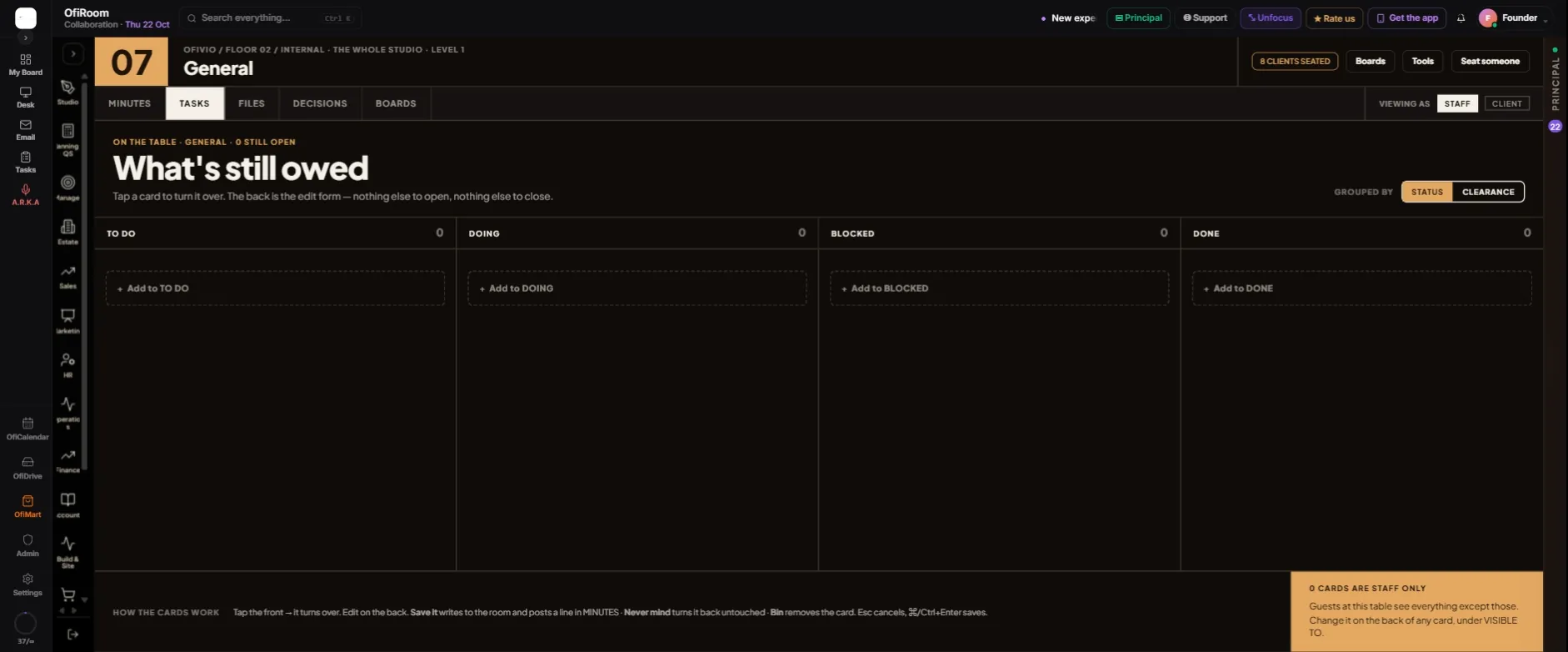Open the notifications bell icon

tap(1461, 18)
